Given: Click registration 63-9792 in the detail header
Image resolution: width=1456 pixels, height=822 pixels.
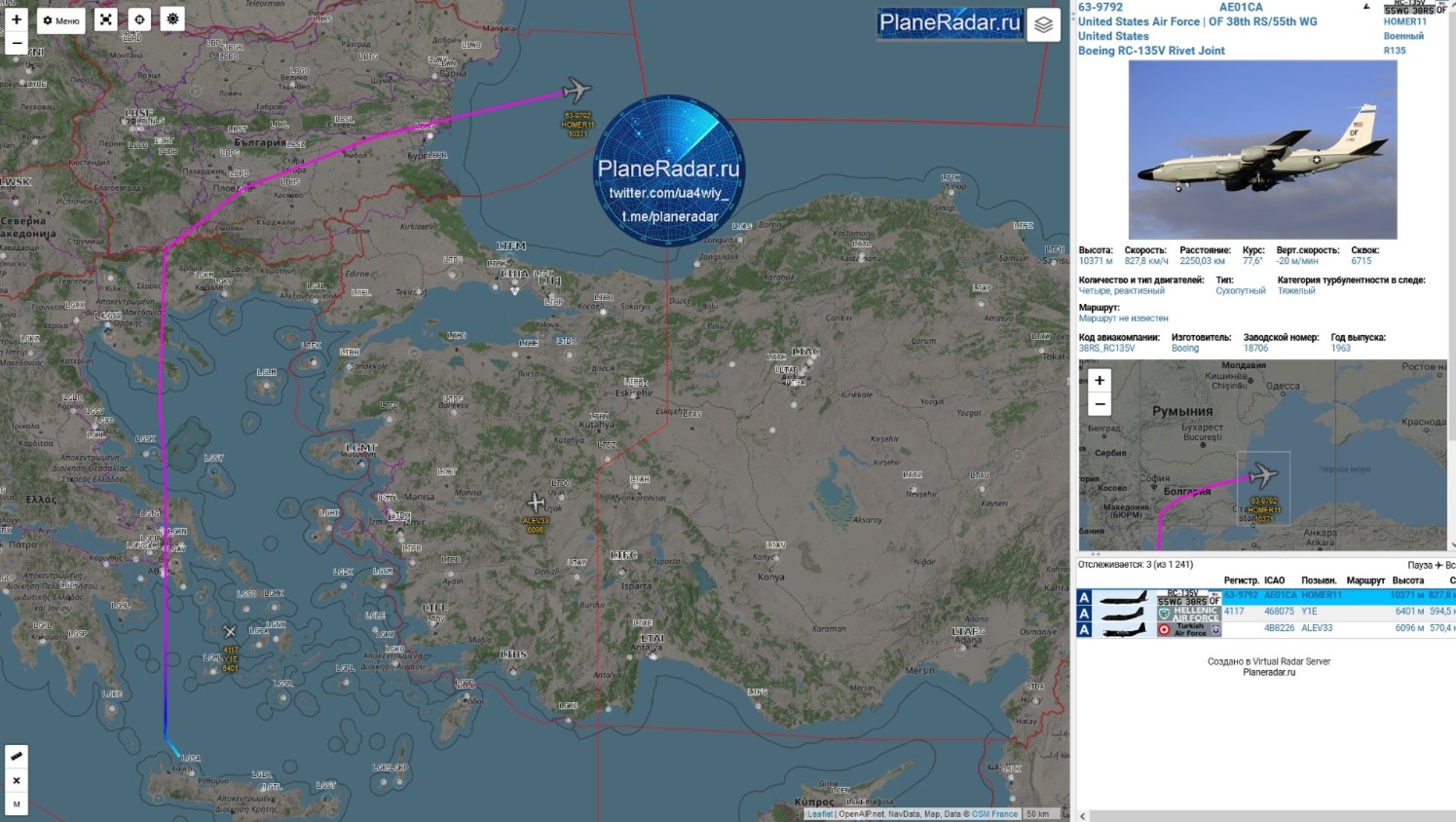Looking at the screenshot, I should pyautogui.click(x=1101, y=7).
